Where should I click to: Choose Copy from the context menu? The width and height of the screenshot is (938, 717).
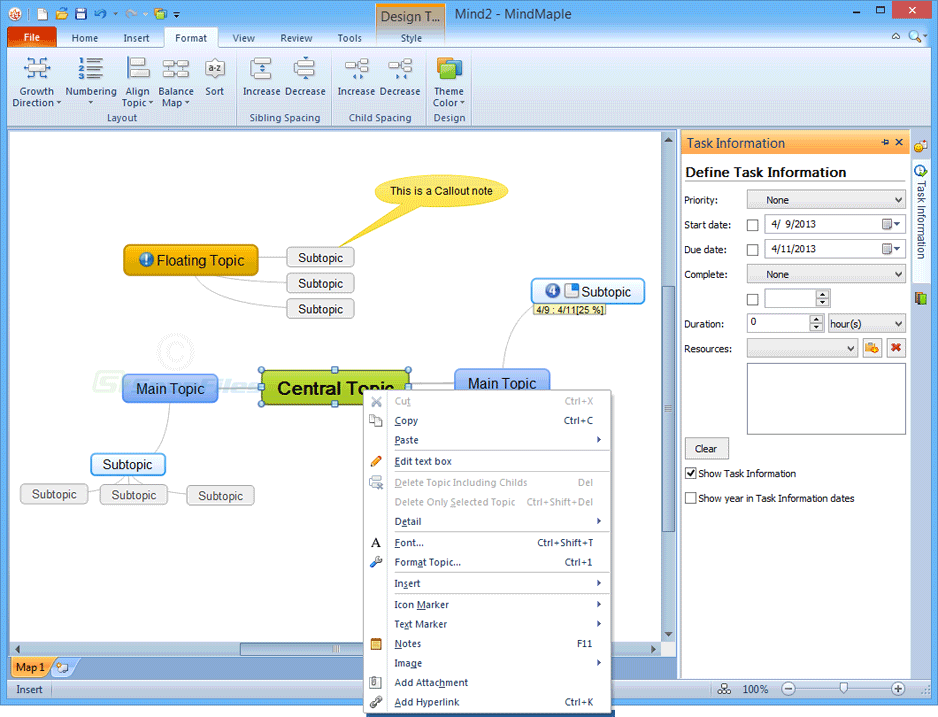point(487,420)
